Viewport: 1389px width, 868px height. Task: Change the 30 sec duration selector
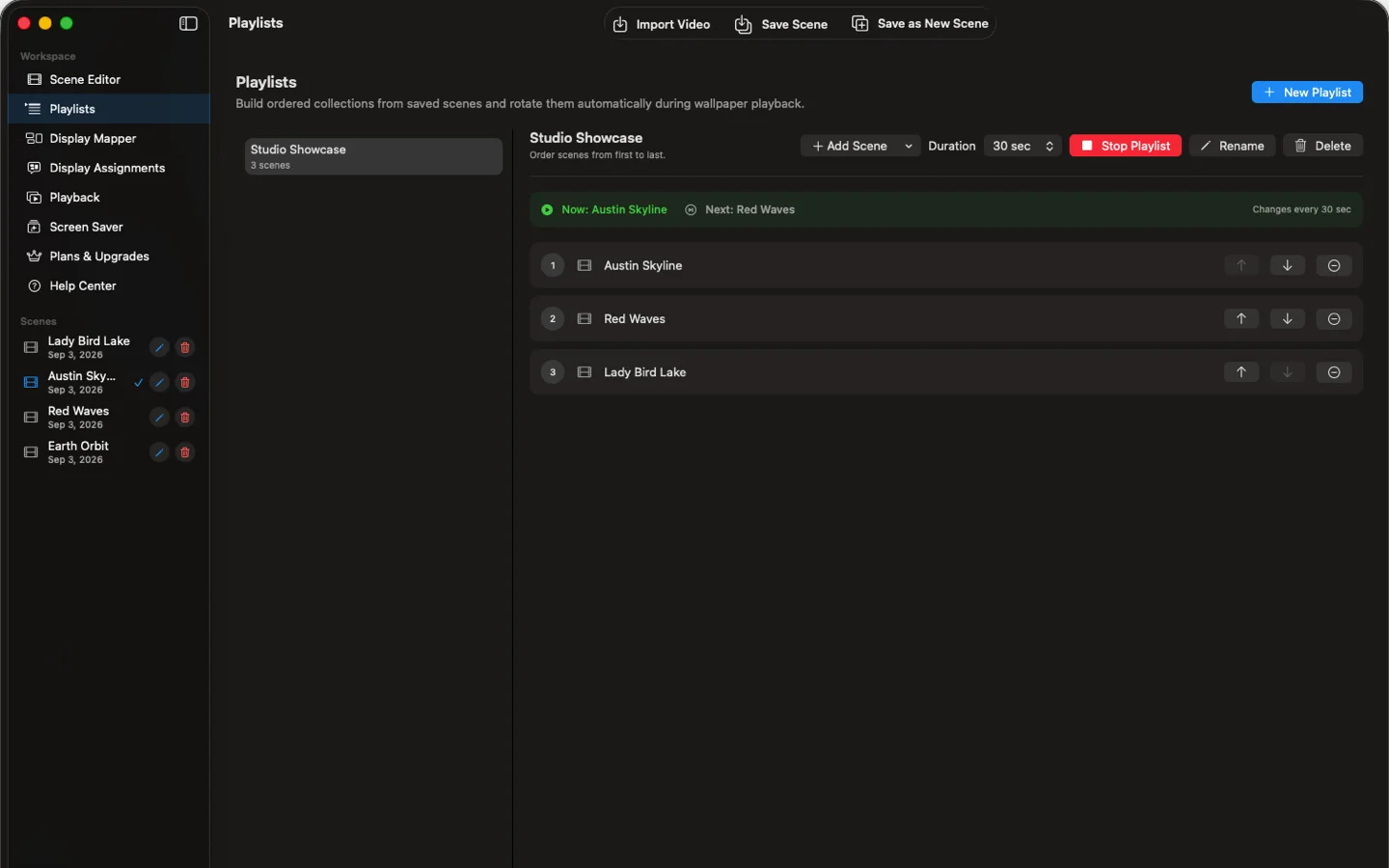point(1022,146)
